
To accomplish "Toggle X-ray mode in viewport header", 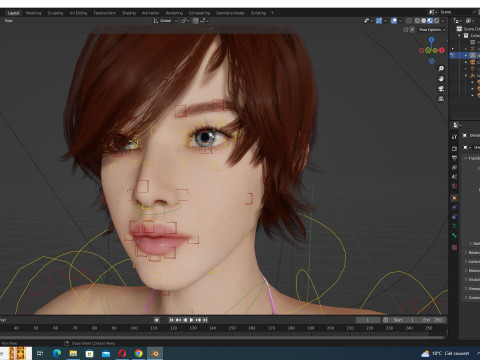I will (x=409, y=21).
